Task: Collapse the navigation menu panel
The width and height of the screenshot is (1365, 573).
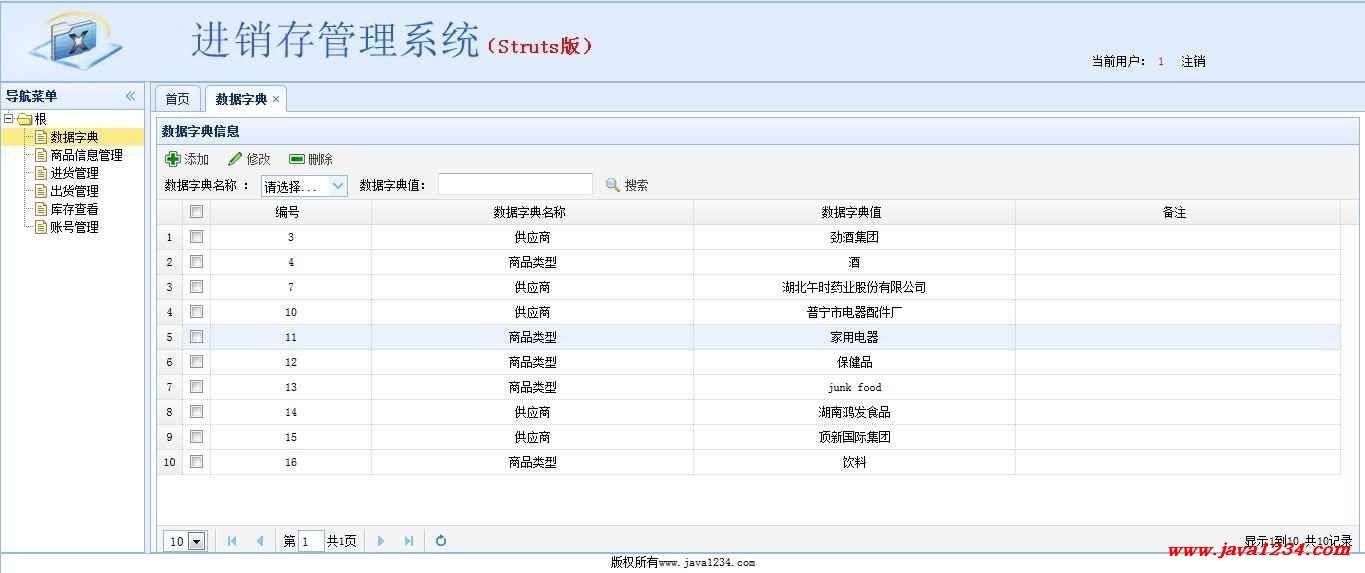Action: tap(130, 96)
